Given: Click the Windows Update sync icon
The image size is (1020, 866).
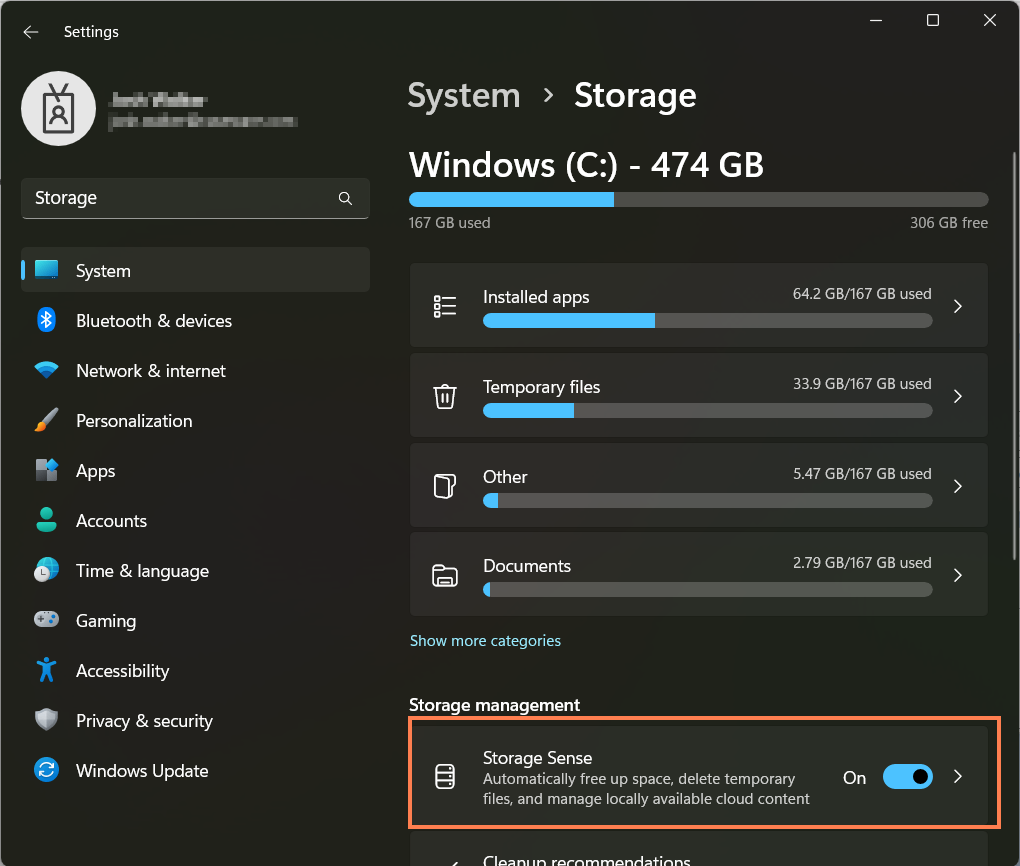Looking at the screenshot, I should tap(46, 770).
